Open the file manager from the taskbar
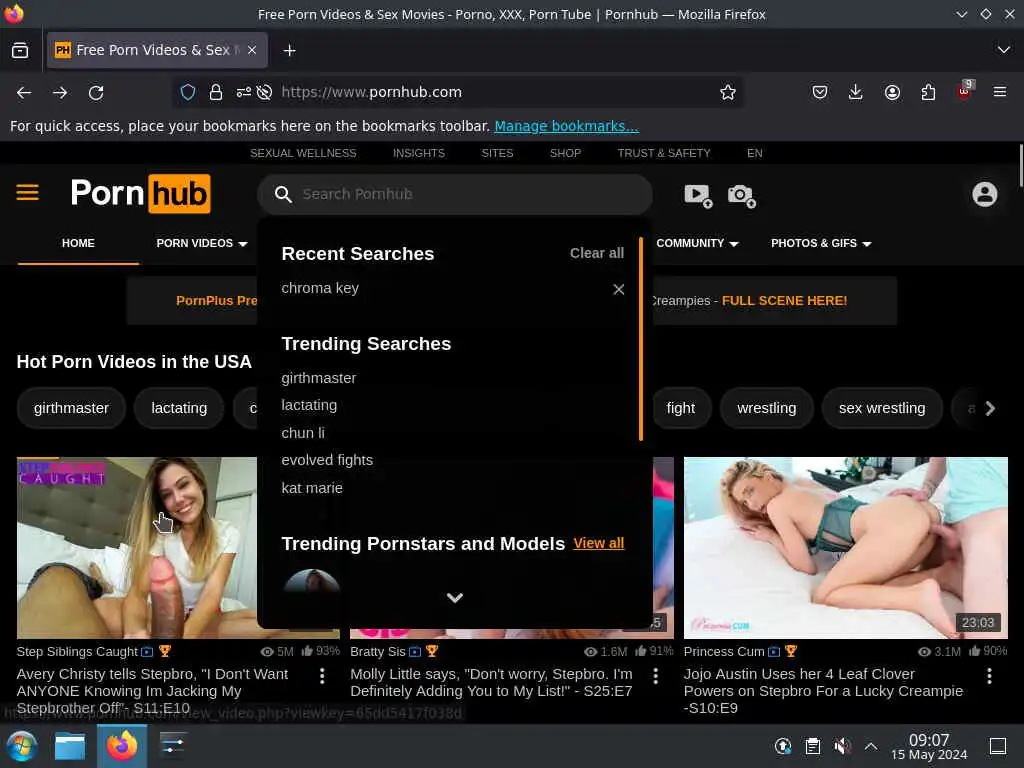The width and height of the screenshot is (1024, 768). (x=70, y=746)
